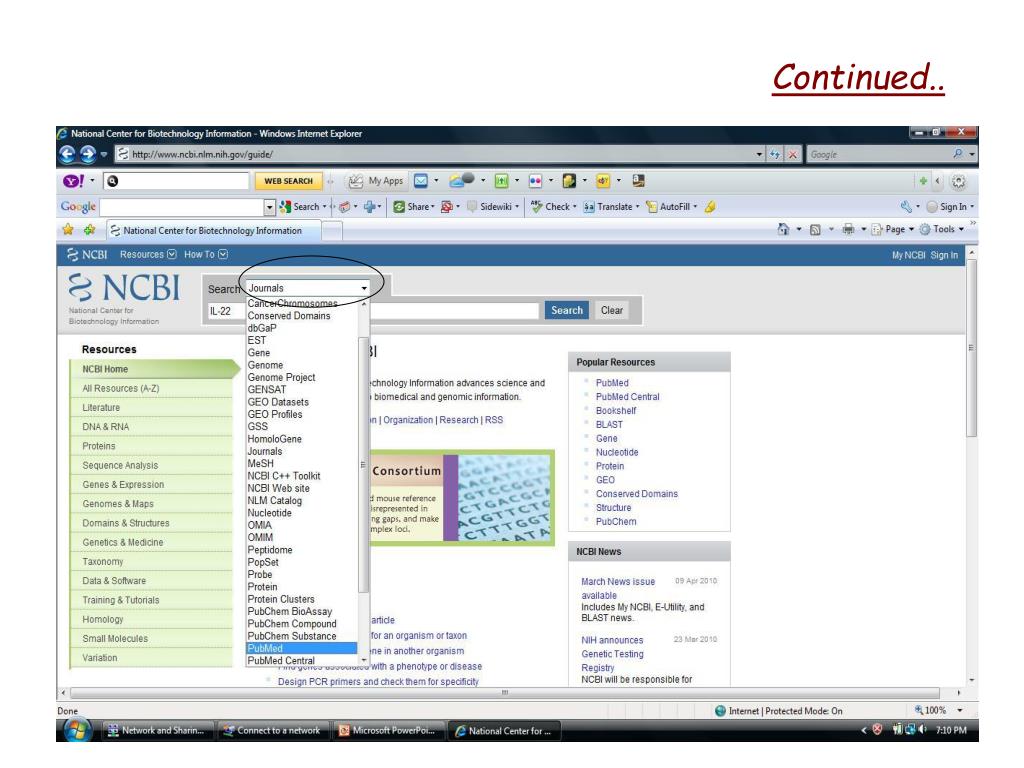Click the URL address bar
The image size is (1024, 768).
pyautogui.click(x=434, y=155)
